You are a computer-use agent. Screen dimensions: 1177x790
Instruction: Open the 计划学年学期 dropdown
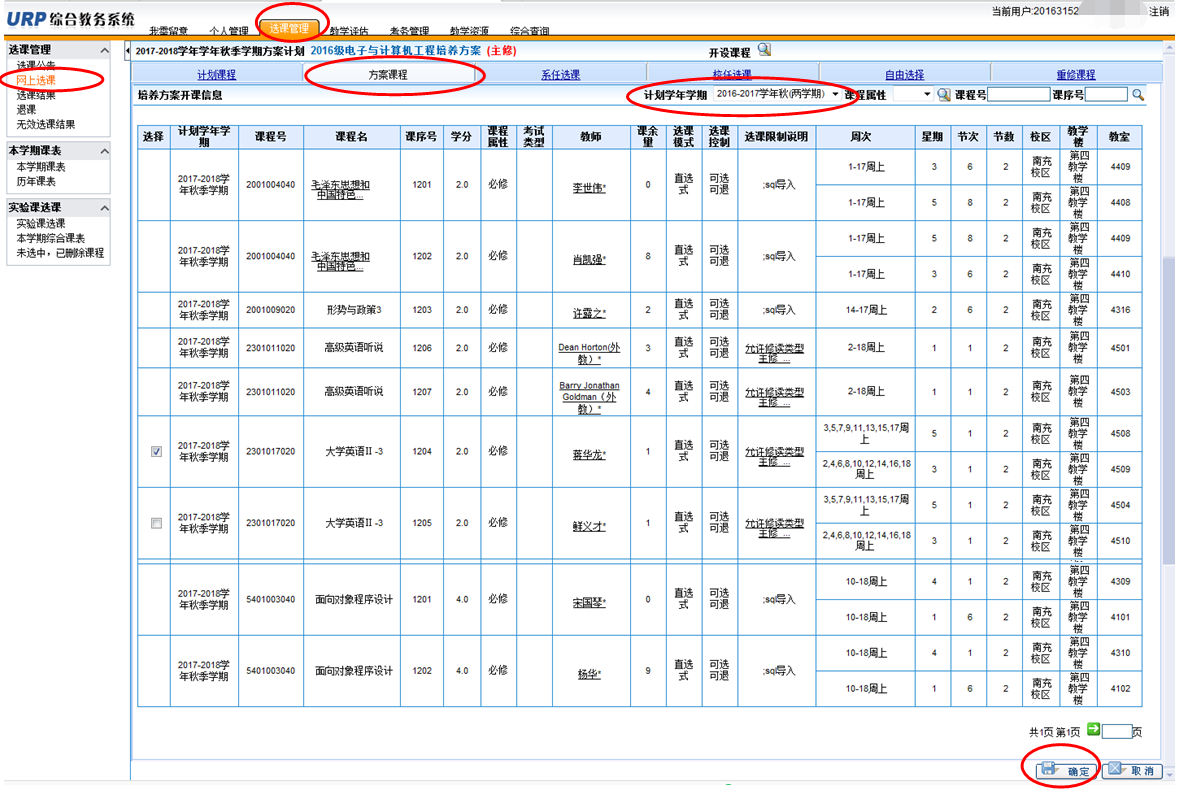tap(777, 94)
